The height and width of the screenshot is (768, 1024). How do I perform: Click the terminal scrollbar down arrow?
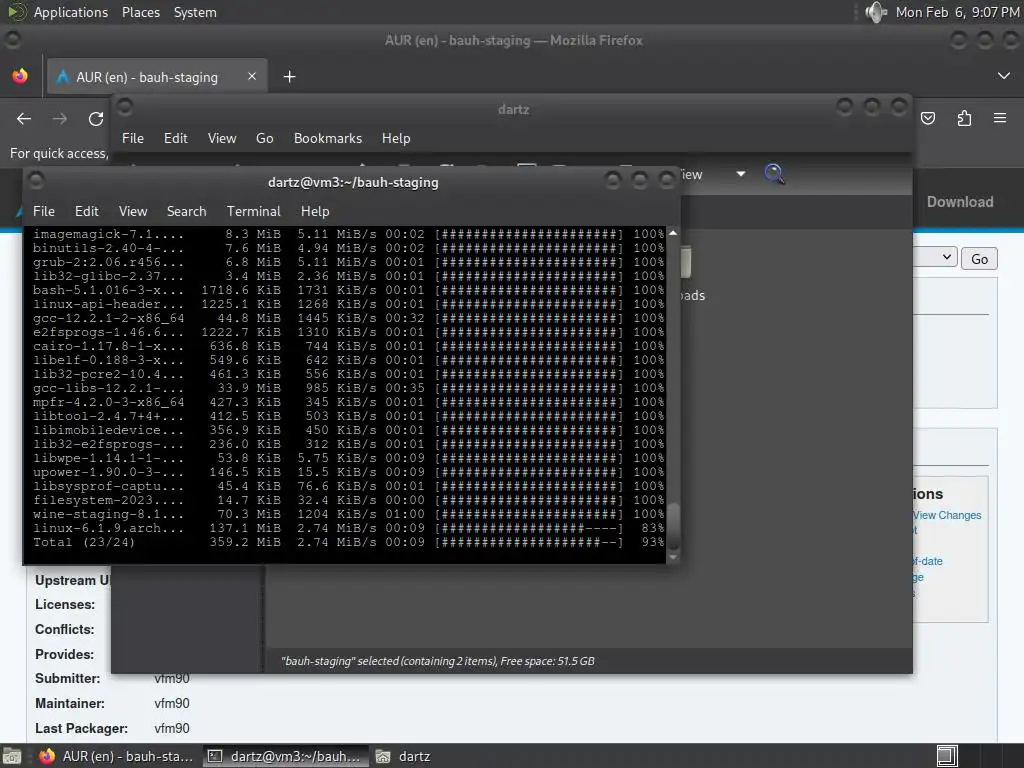[673, 558]
